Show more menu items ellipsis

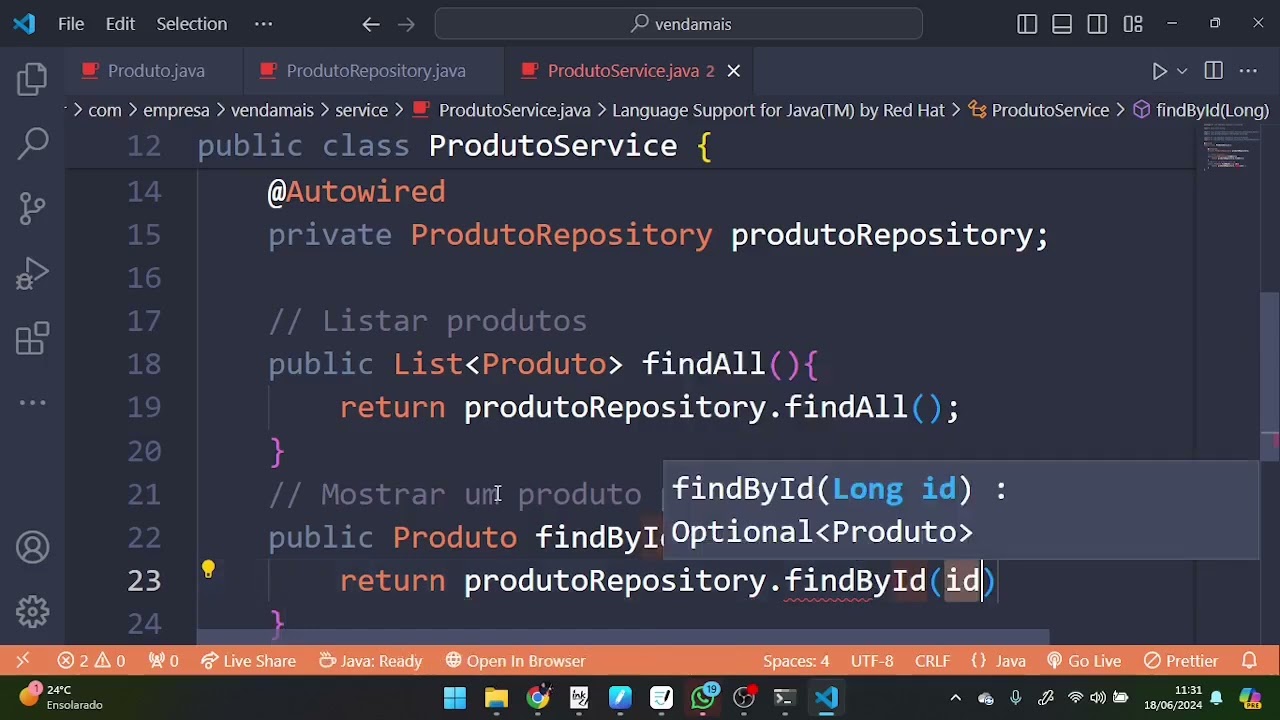point(263,24)
